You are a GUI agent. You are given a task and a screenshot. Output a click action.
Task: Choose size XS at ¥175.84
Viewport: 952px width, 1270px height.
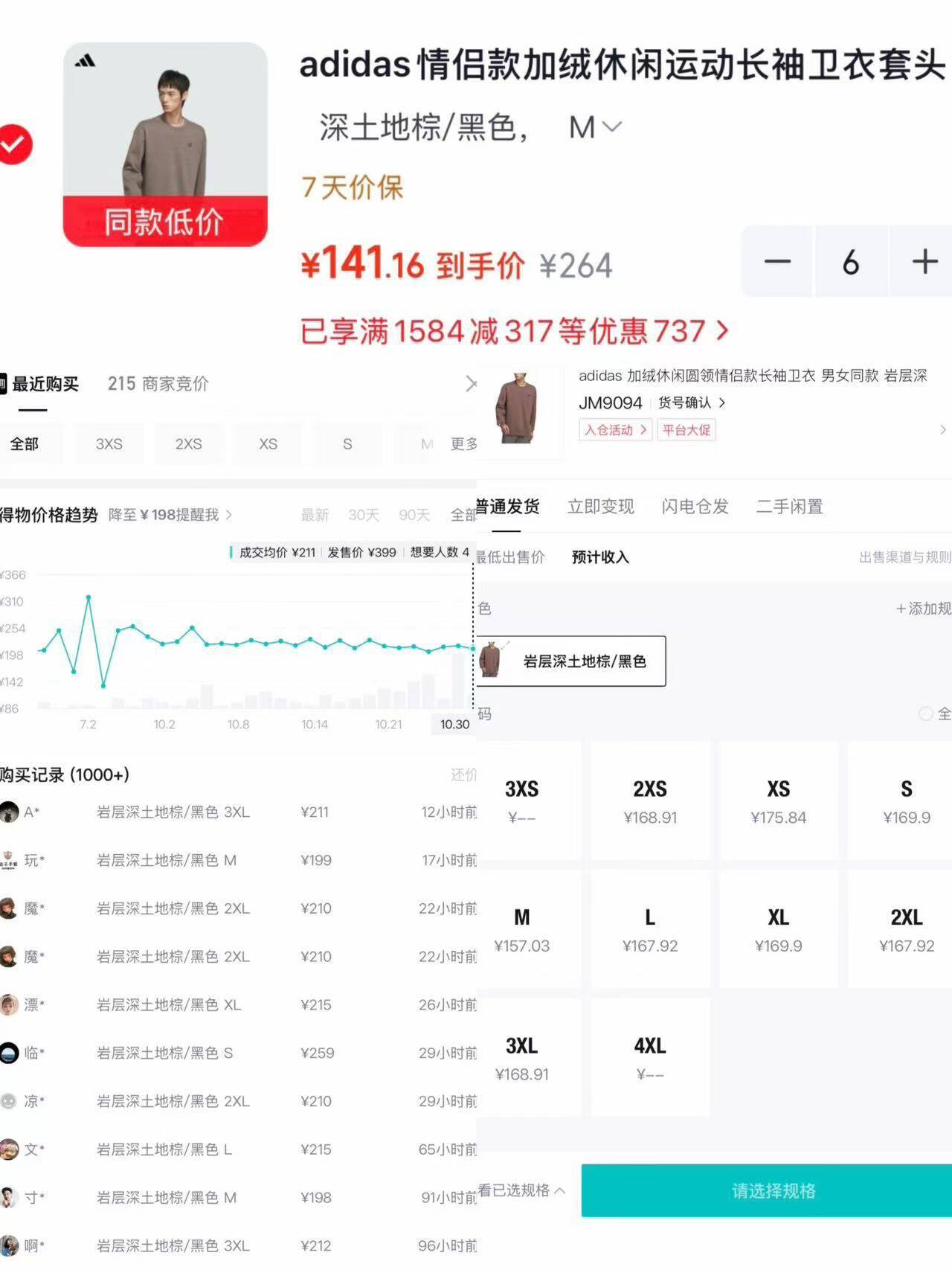779,801
